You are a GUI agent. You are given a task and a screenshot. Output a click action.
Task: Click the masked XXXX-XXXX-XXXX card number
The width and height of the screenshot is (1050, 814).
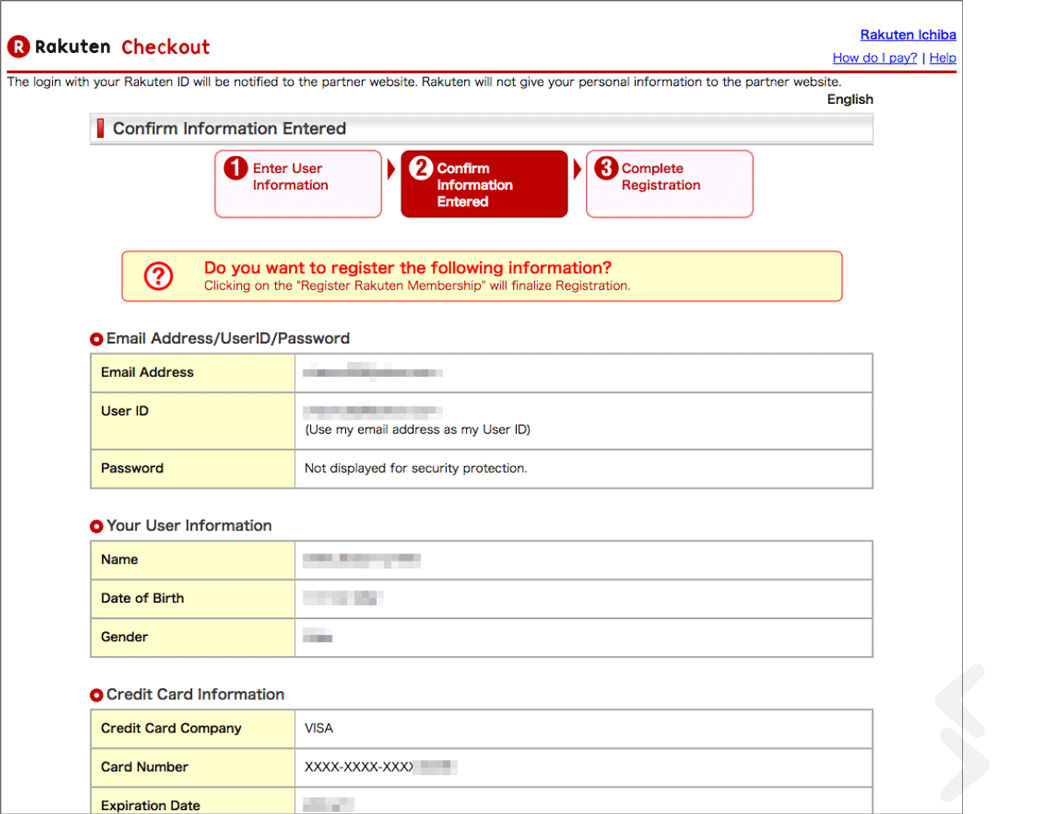point(381,767)
